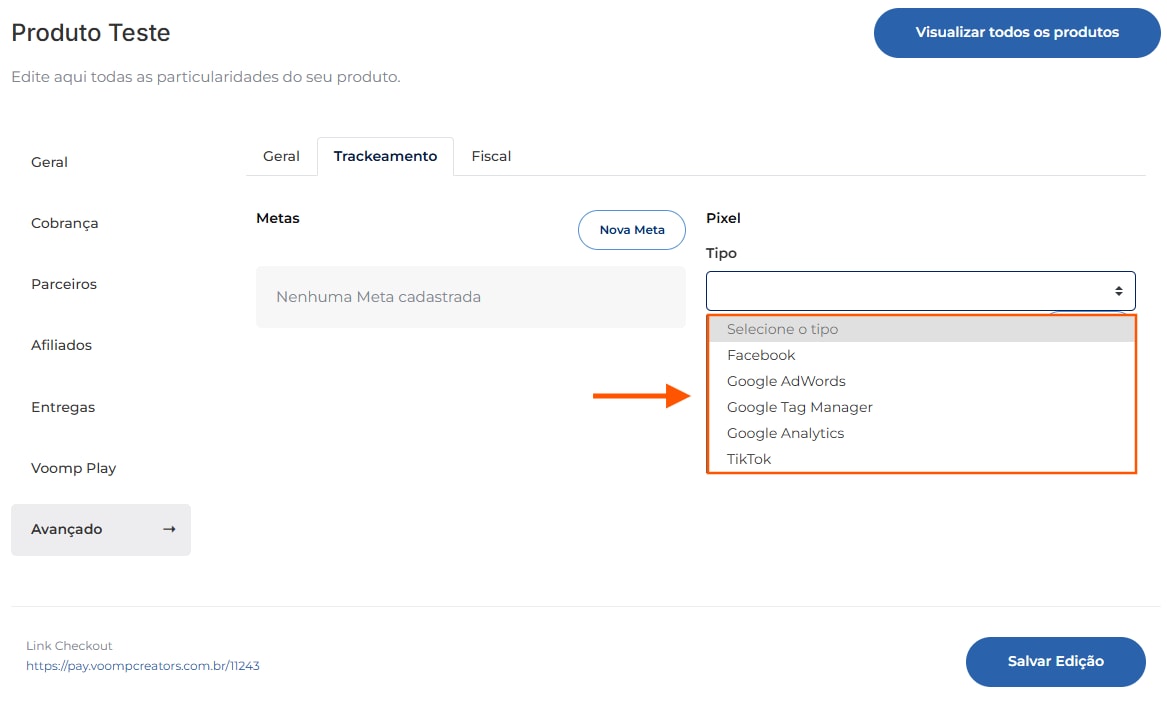Click the arrow icon beside Avançado
Viewport: 1167px width, 702px height.
[x=169, y=529]
